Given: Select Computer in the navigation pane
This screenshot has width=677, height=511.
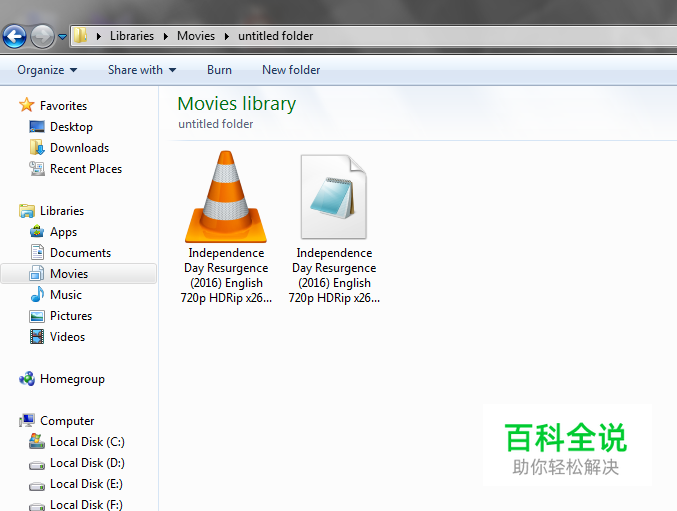Looking at the screenshot, I should tap(67, 421).
